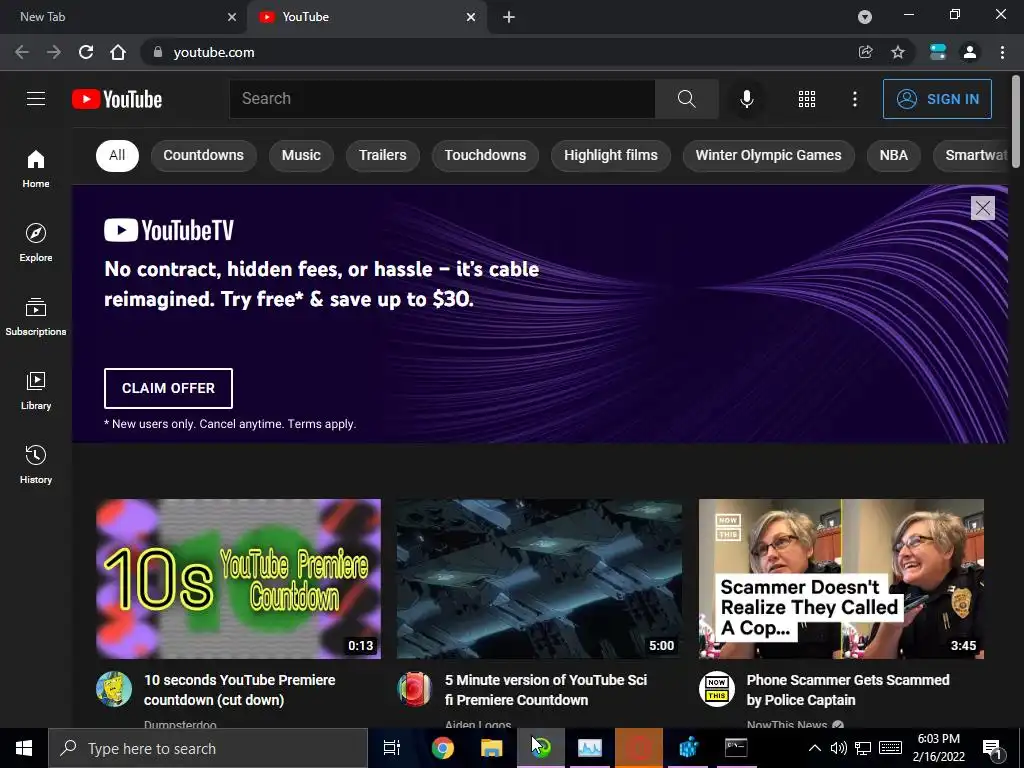Viewport: 1024px width, 768px height.
Task: Open a new browser tab
Action: (509, 17)
